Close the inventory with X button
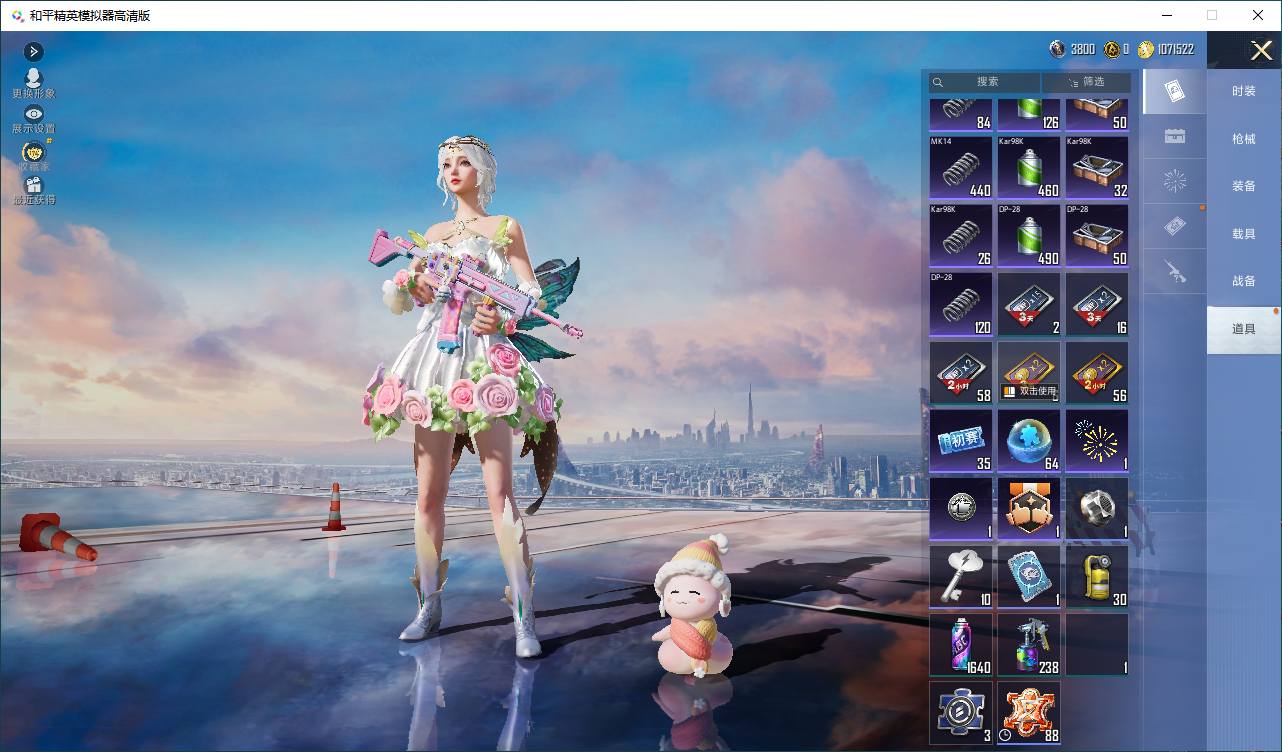The width and height of the screenshot is (1282, 752). click(x=1261, y=50)
